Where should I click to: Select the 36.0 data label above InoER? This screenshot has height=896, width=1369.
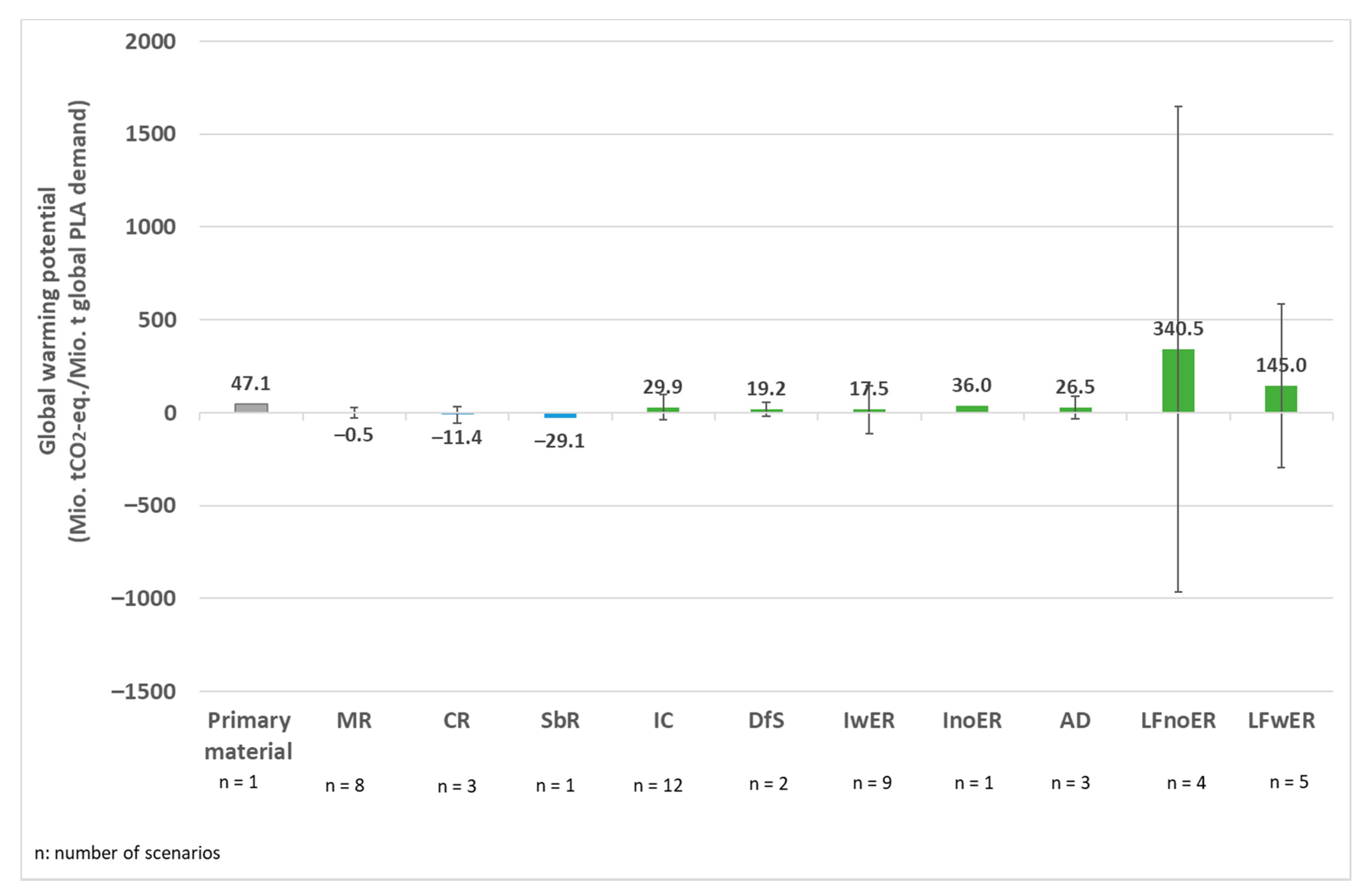971,385
